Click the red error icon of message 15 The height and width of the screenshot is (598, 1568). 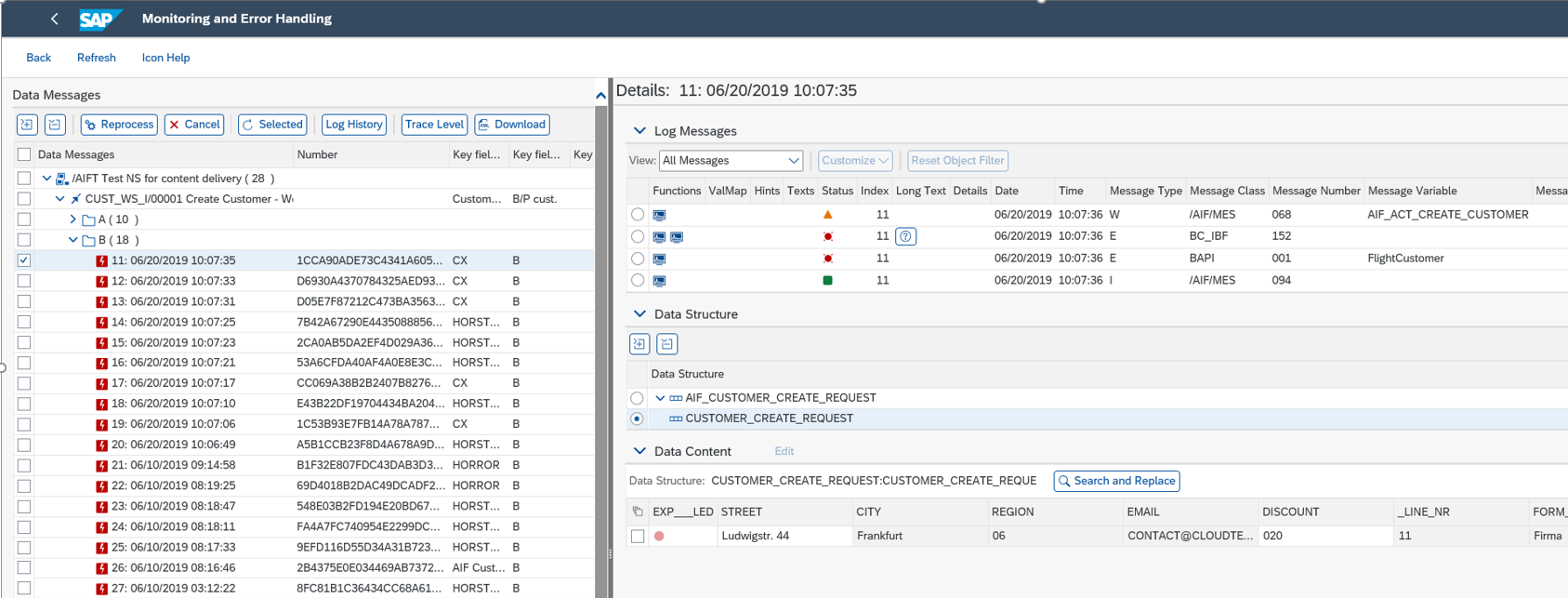(x=102, y=342)
